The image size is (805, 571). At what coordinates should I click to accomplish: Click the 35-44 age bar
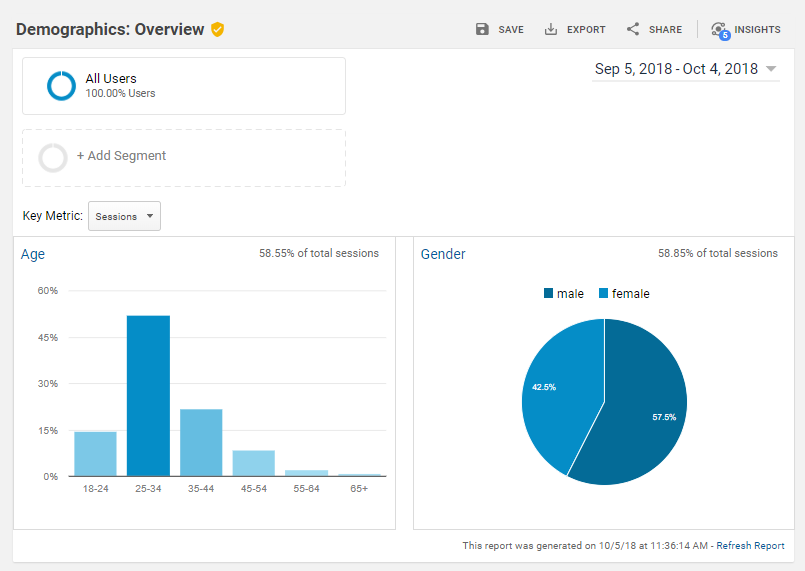201,442
